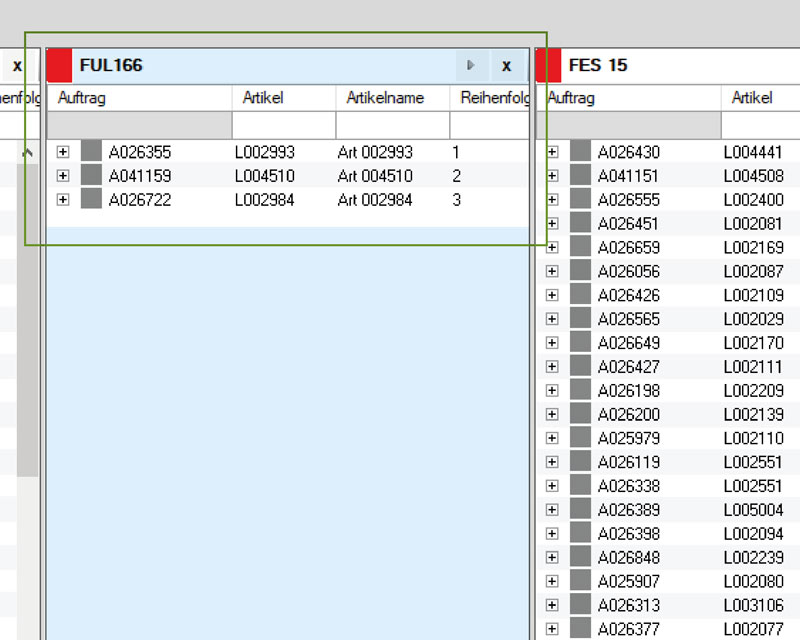
Task: Click the Auftrag column header in FES 15
Action: [x=630, y=98]
